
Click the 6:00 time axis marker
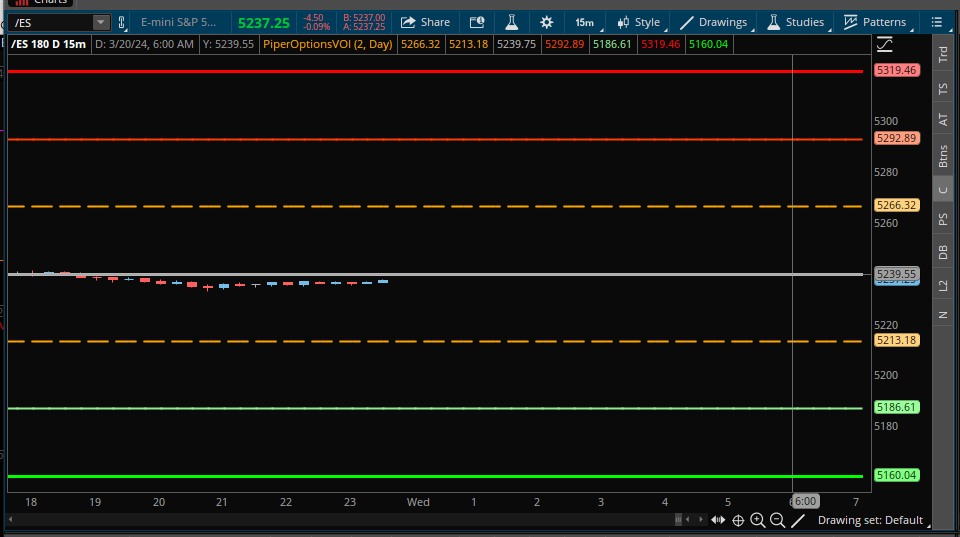805,501
